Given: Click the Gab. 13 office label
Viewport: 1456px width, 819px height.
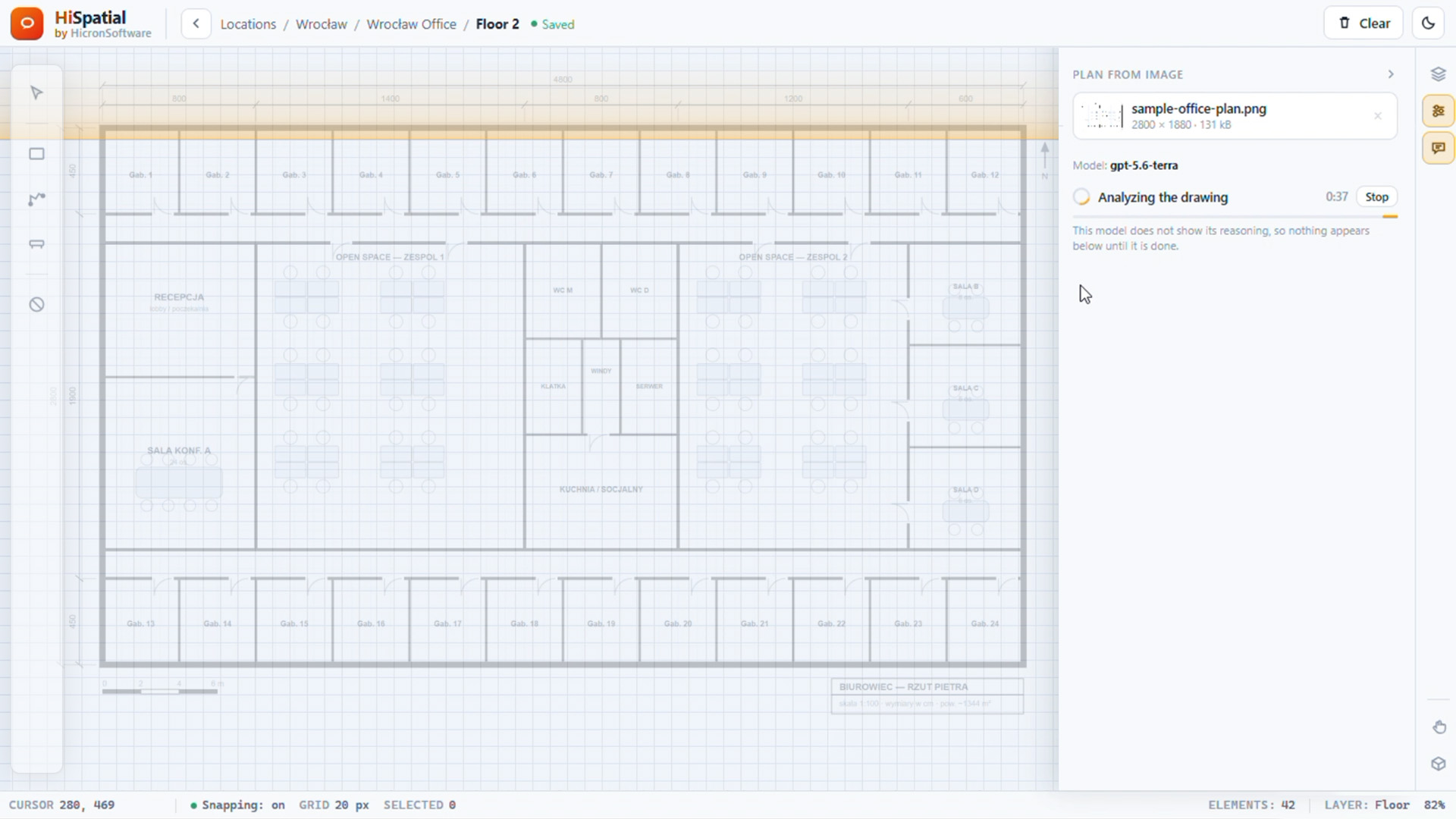Looking at the screenshot, I should pos(140,624).
